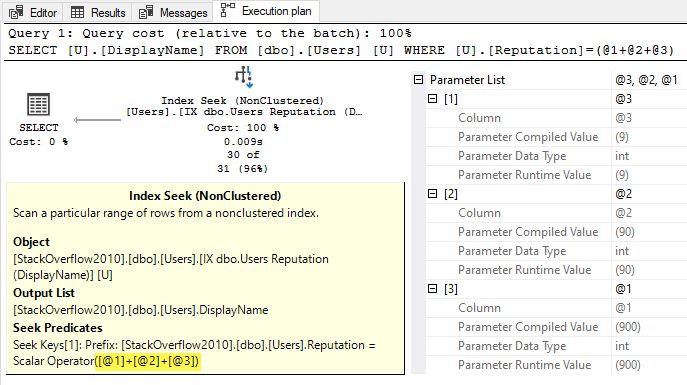Collapse parameter [2] node
The width and height of the screenshot is (687, 385).
[432, 194]
